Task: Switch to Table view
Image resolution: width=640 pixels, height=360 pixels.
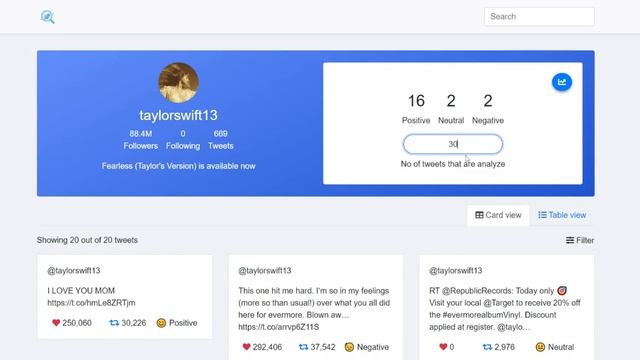Action: tap(562, 215)
